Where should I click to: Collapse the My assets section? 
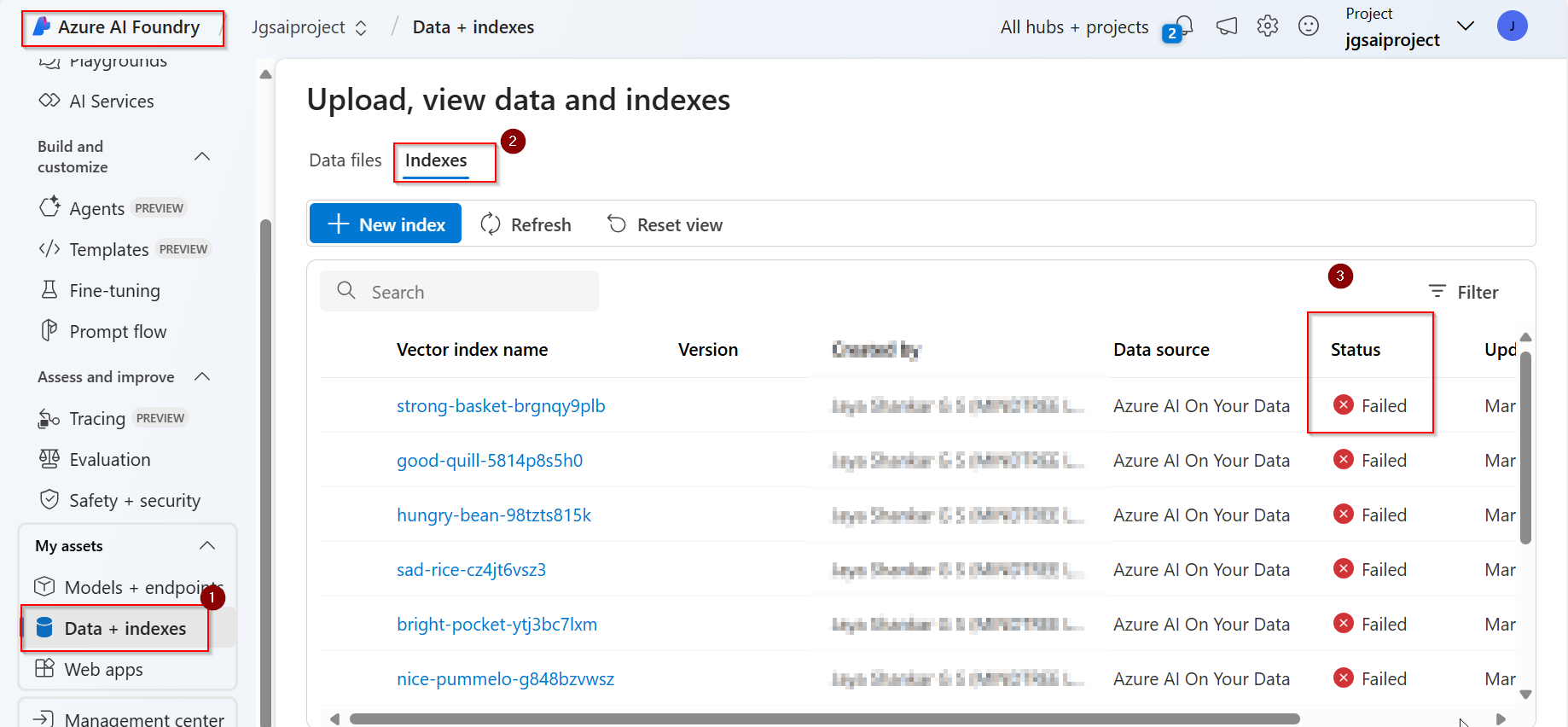click(207, 545)
